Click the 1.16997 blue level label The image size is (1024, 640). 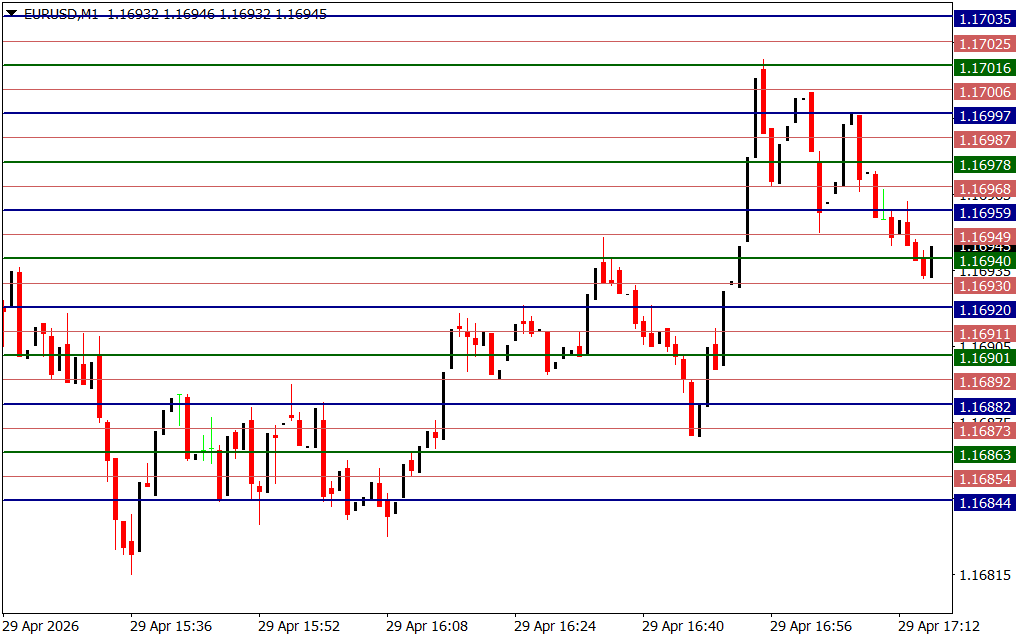[x=985, y=116]
